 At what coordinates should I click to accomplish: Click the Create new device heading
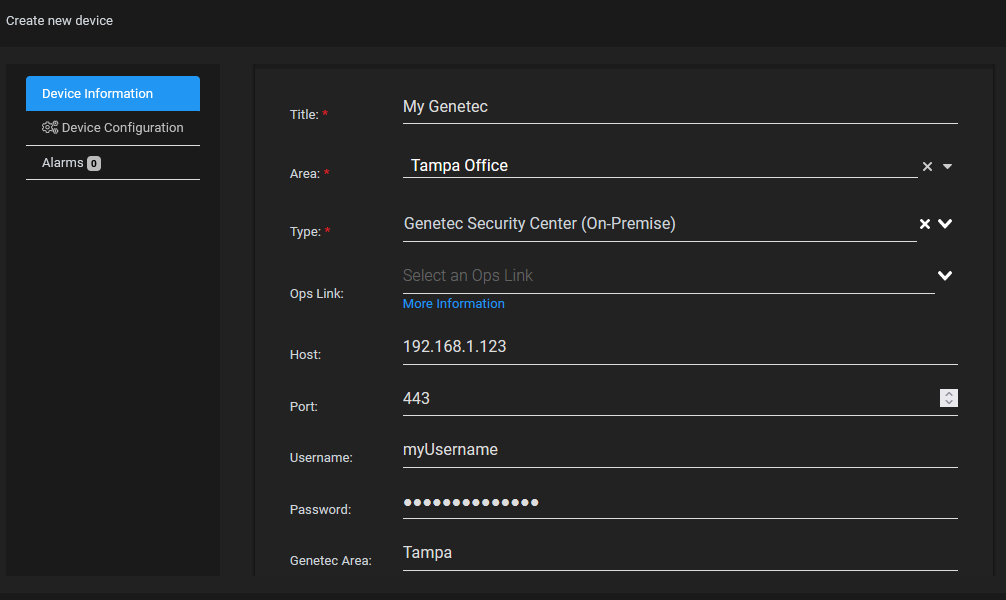tap(60, 21)
